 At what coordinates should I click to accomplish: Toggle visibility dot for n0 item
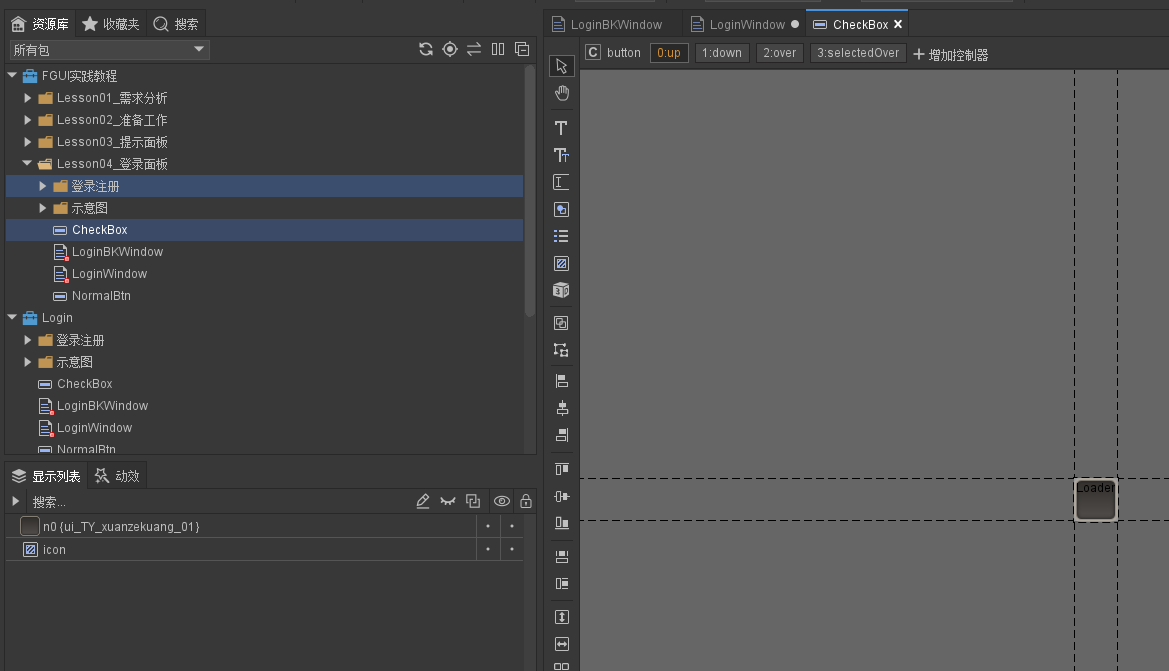click(x=487, y=526)
